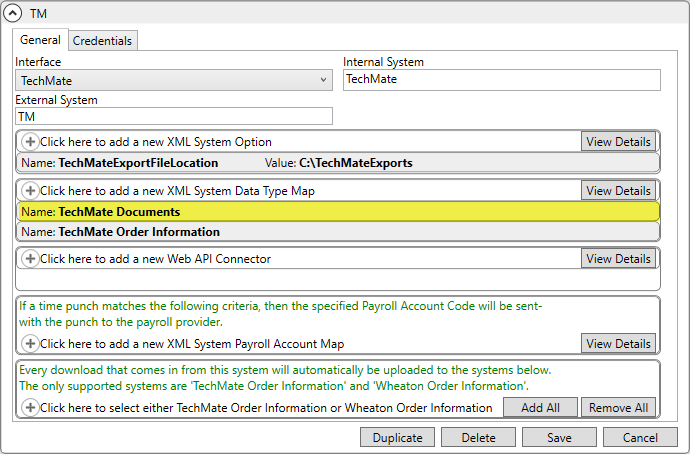View Details for XML System Data Type Map
This screenshot has height=454, width=690.
coord(618,191)
